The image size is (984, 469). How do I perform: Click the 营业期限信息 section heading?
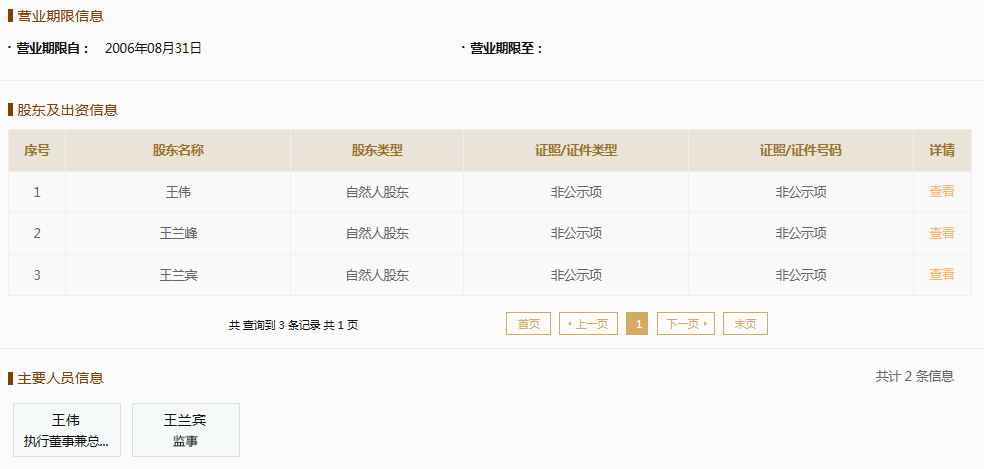(60, 16)
